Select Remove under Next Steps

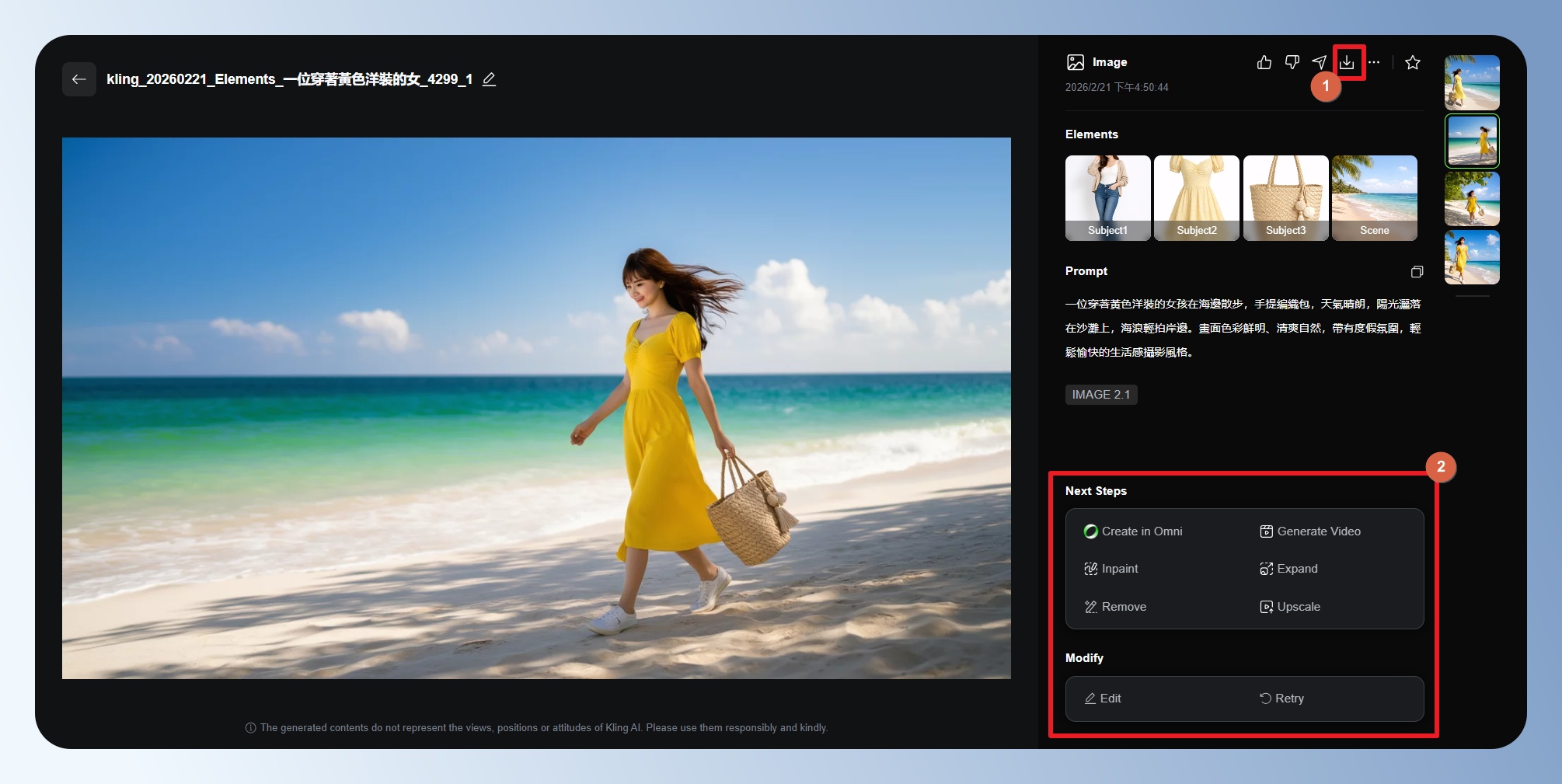tap(1115, 607)
